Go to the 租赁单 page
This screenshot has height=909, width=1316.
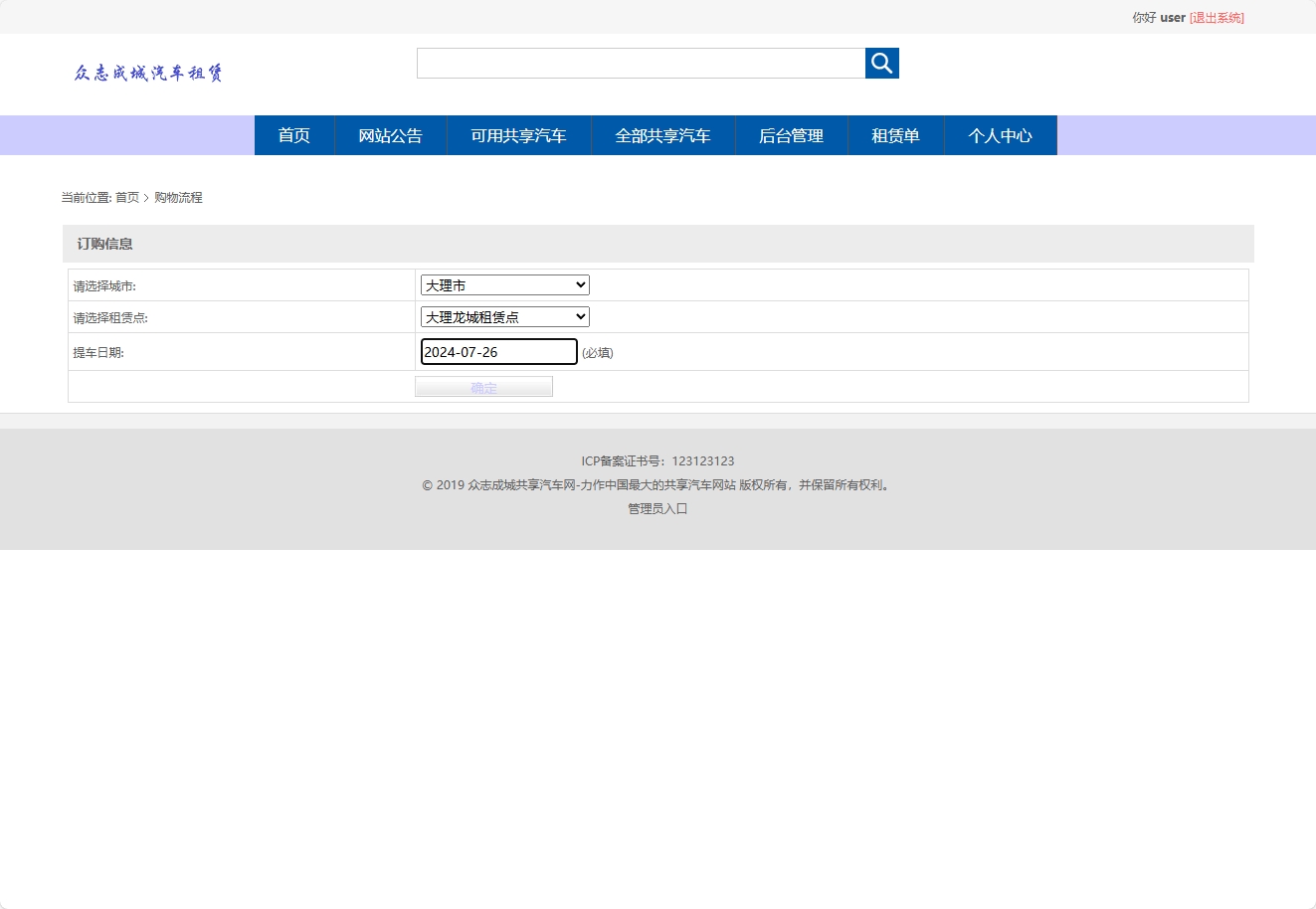pyautogui.click(x=895, y=135)
